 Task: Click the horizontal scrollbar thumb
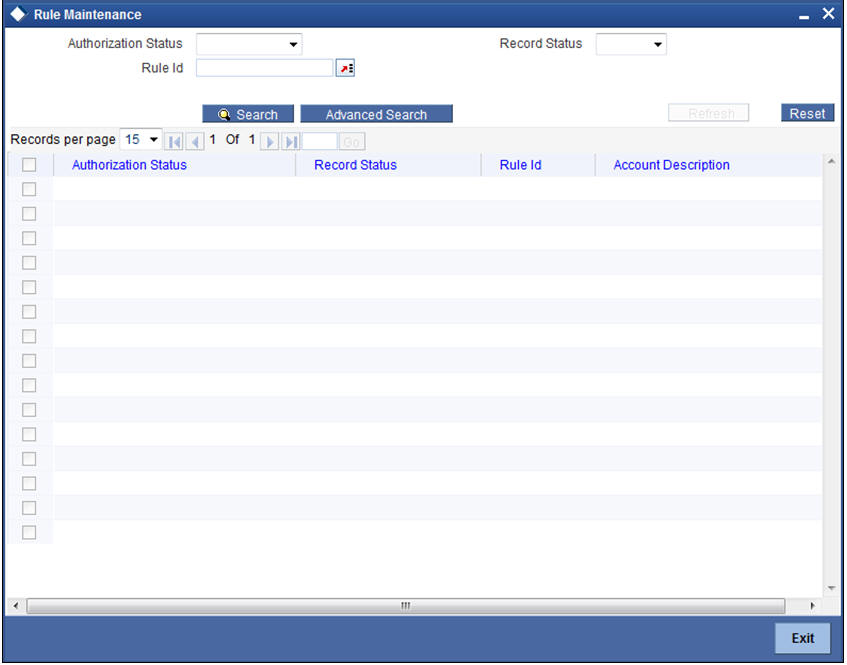click(406, 606)
